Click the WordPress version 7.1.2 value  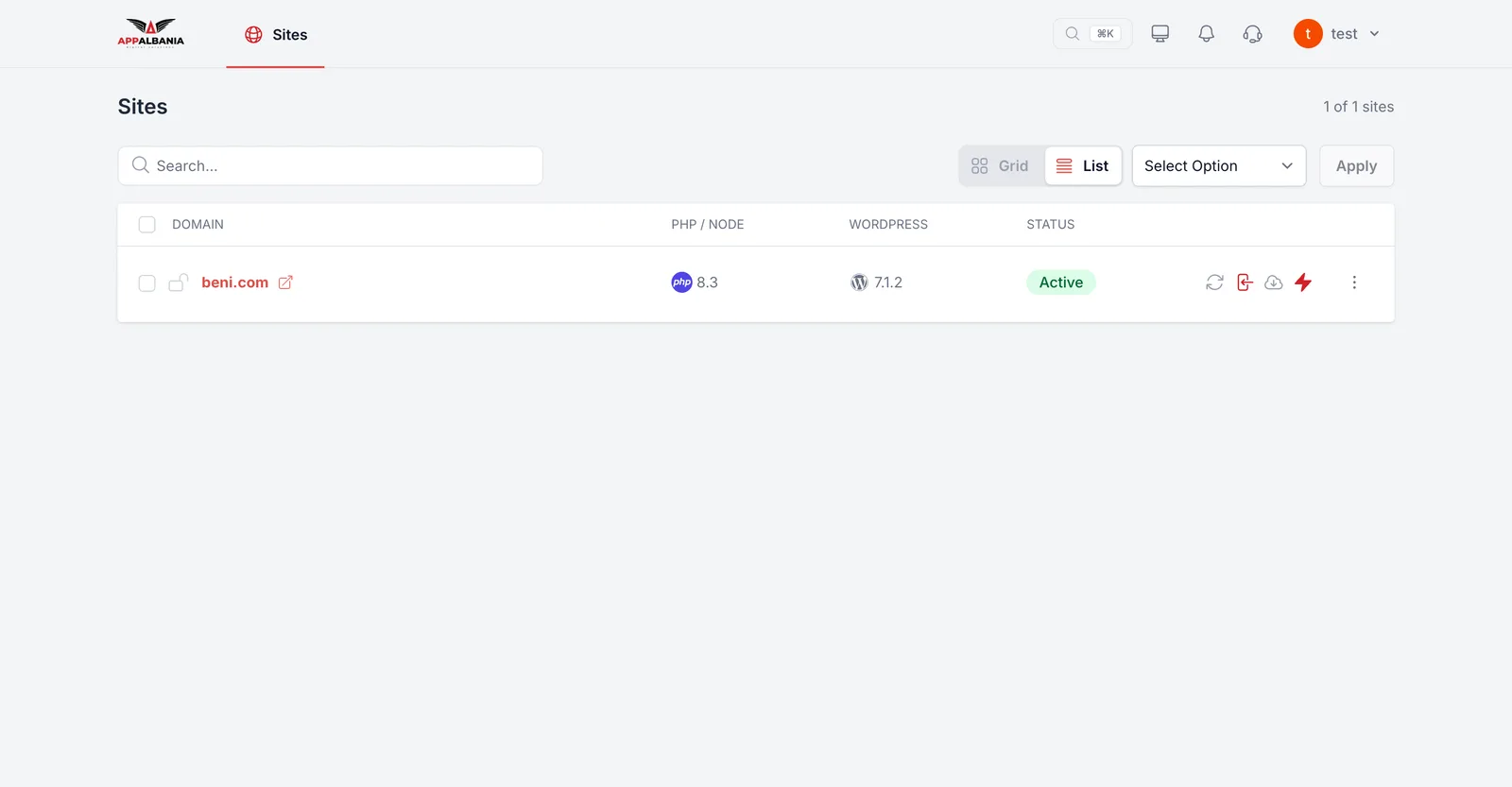click(x=888, y=282)
